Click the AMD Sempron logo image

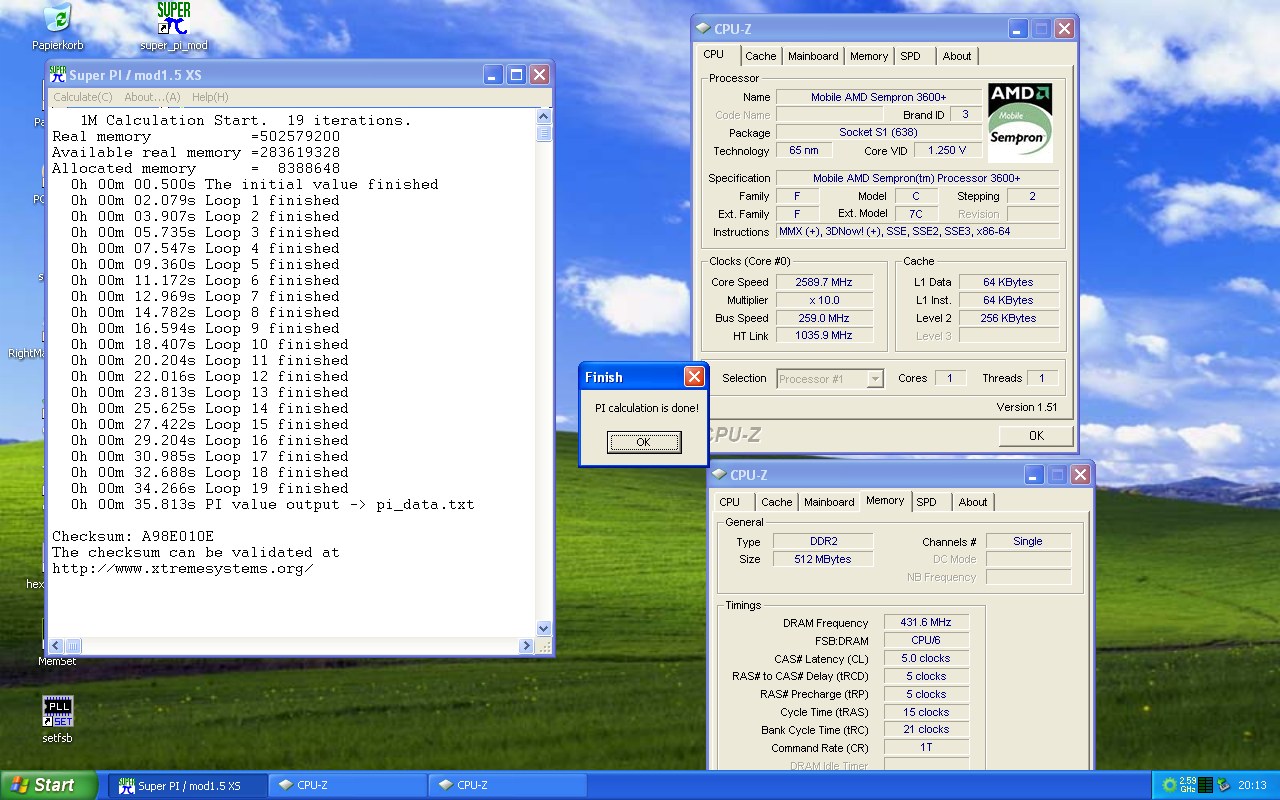pos(1020,122)
